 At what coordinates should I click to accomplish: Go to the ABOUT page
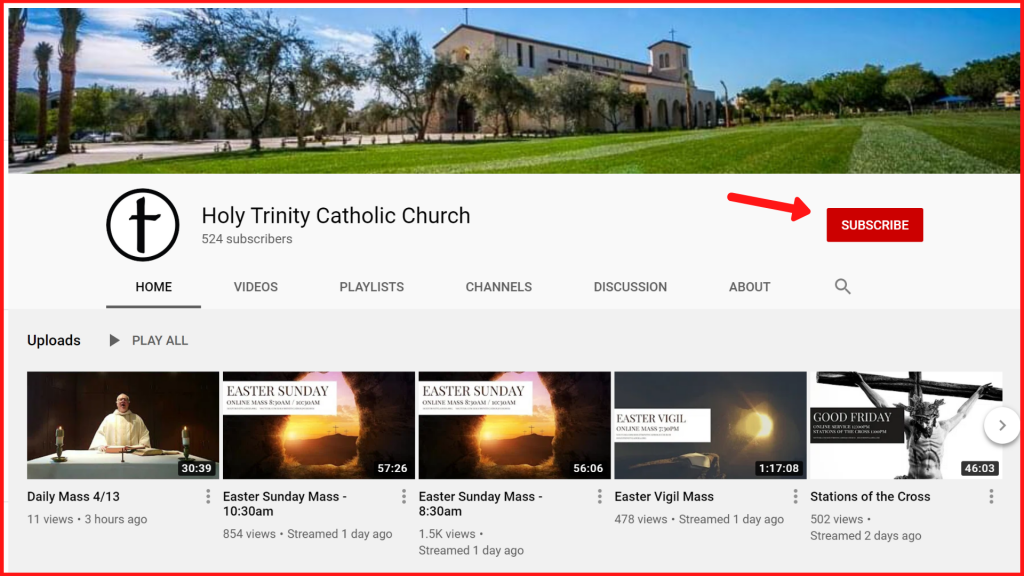click(749, 287)
